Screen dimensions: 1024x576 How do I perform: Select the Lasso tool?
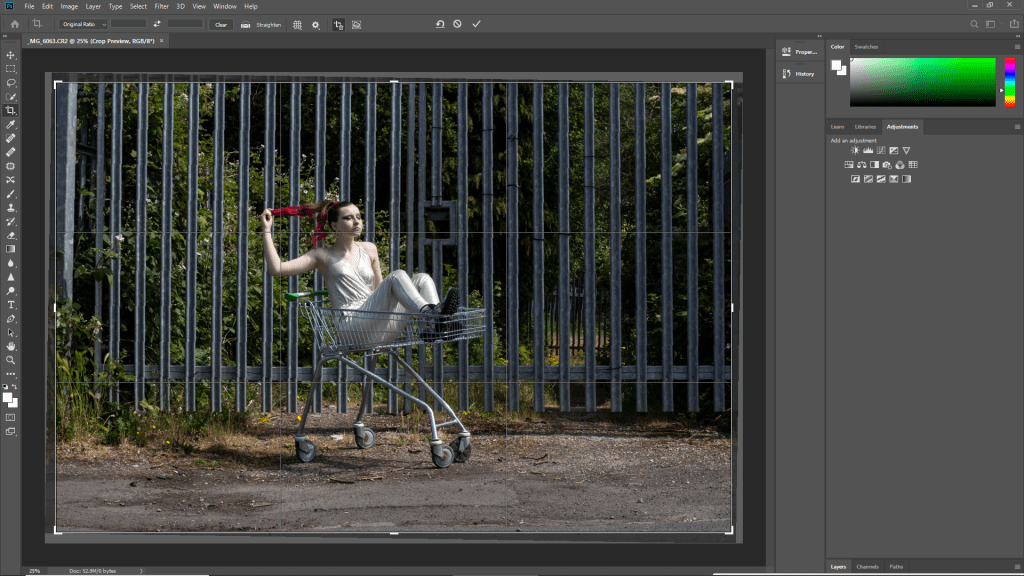click(11, 83)
